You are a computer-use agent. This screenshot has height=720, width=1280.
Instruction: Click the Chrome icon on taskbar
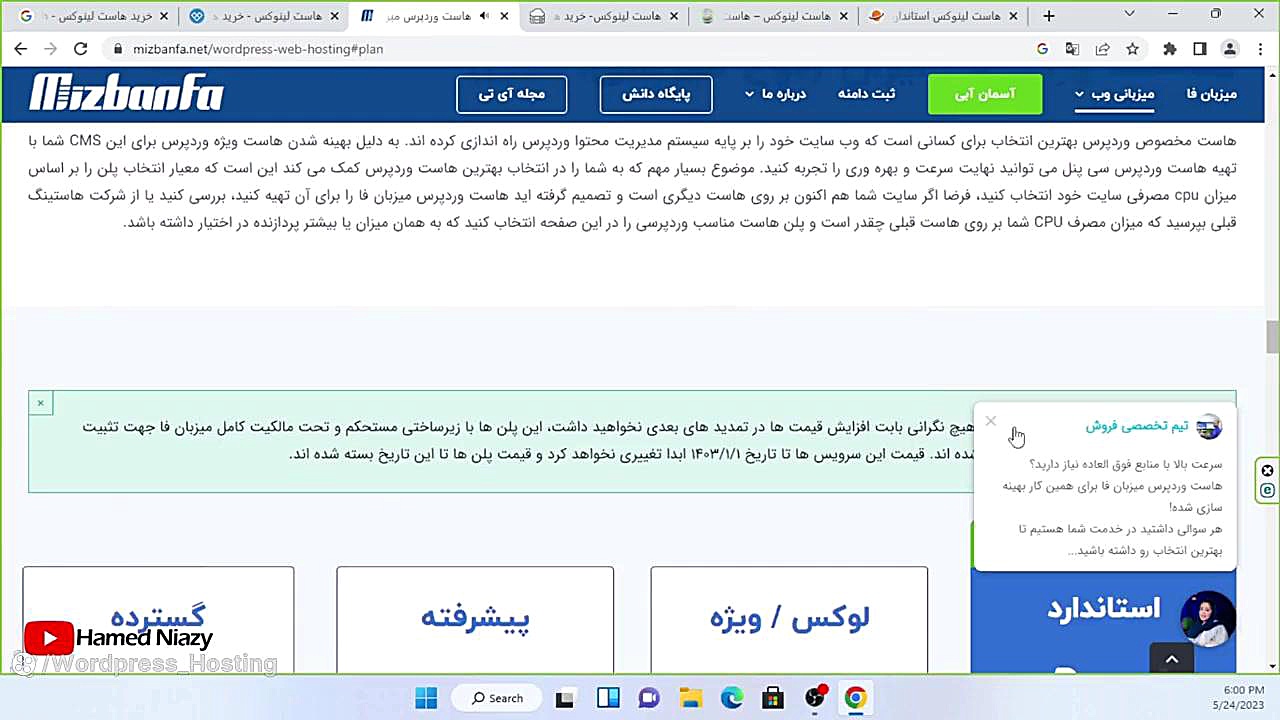tap(855, 698)
